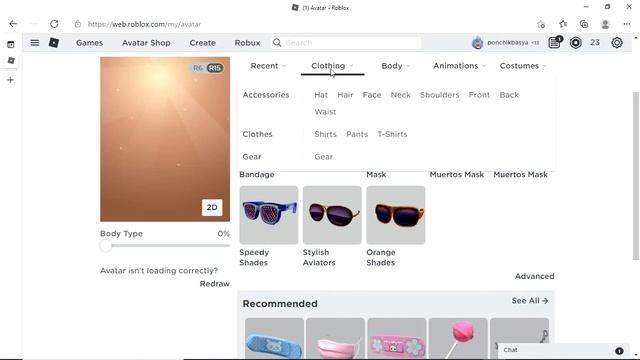Select Hair in Accessories submenu
This screenshot has height=360, width=640.
(345, 95)
